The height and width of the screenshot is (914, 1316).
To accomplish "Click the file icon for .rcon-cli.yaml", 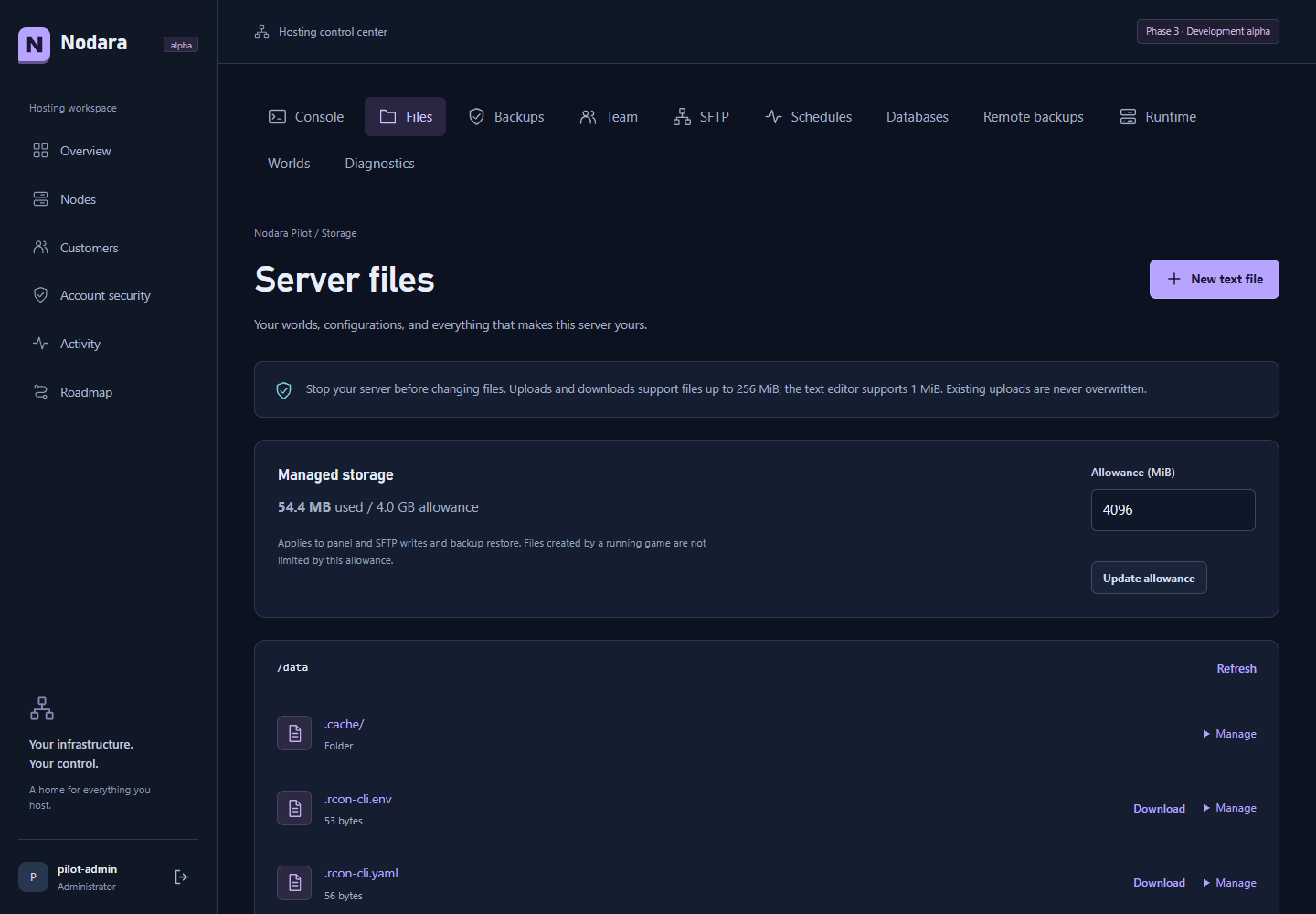I will (x=294, y=883).
